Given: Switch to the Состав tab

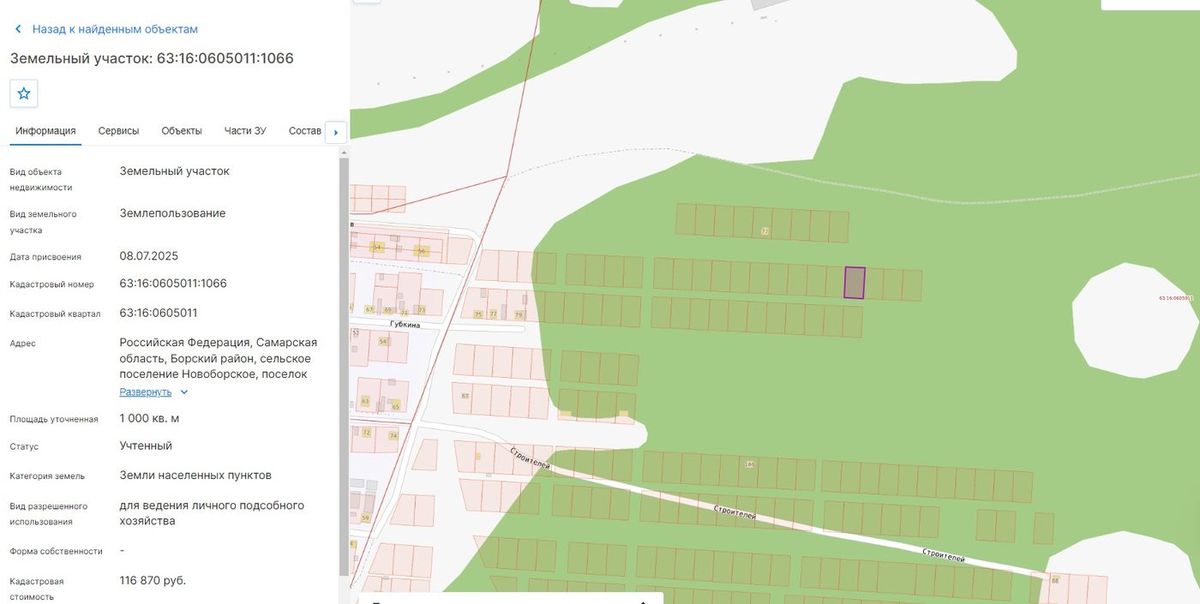Looking at the screenshot, I should (305, 131).
